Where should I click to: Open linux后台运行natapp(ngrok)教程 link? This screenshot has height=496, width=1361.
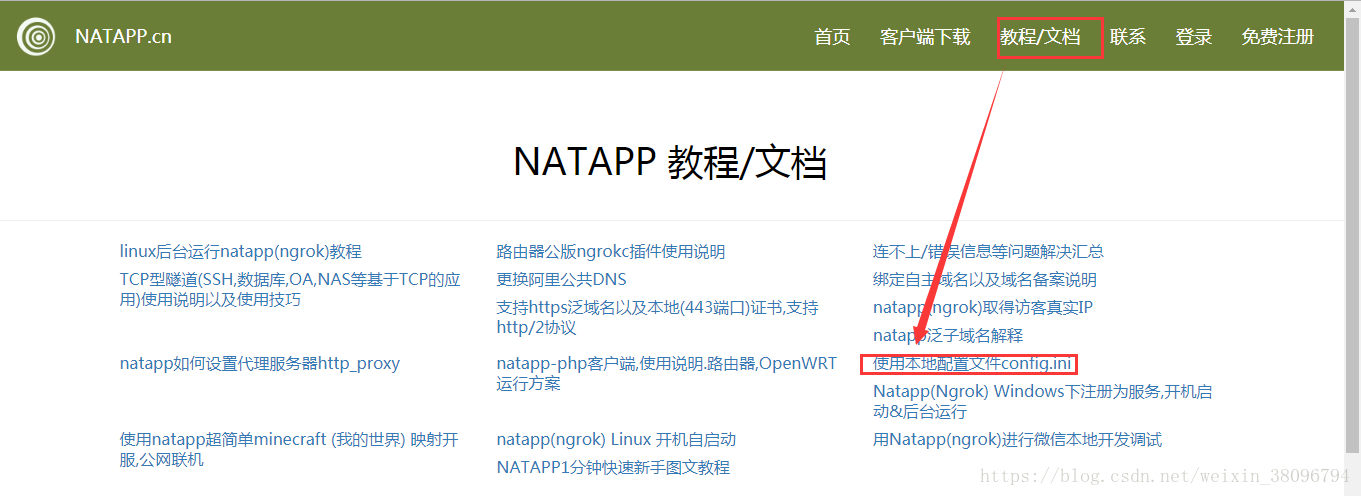coord(241,252)
